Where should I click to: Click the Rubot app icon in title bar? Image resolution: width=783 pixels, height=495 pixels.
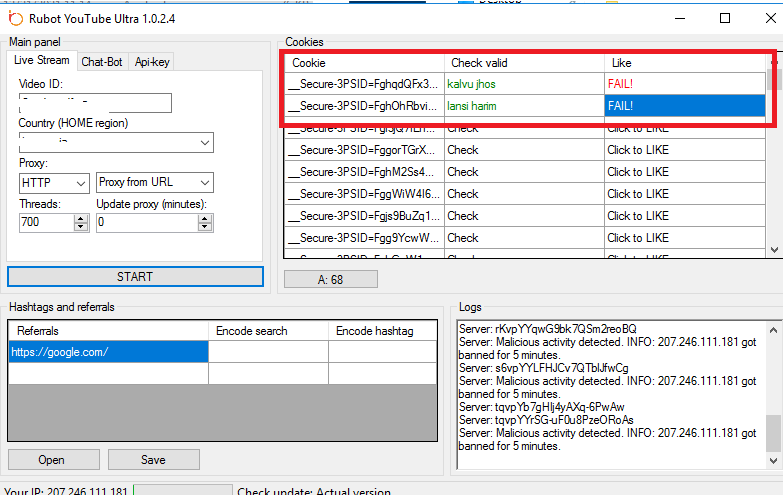[14, 18]
